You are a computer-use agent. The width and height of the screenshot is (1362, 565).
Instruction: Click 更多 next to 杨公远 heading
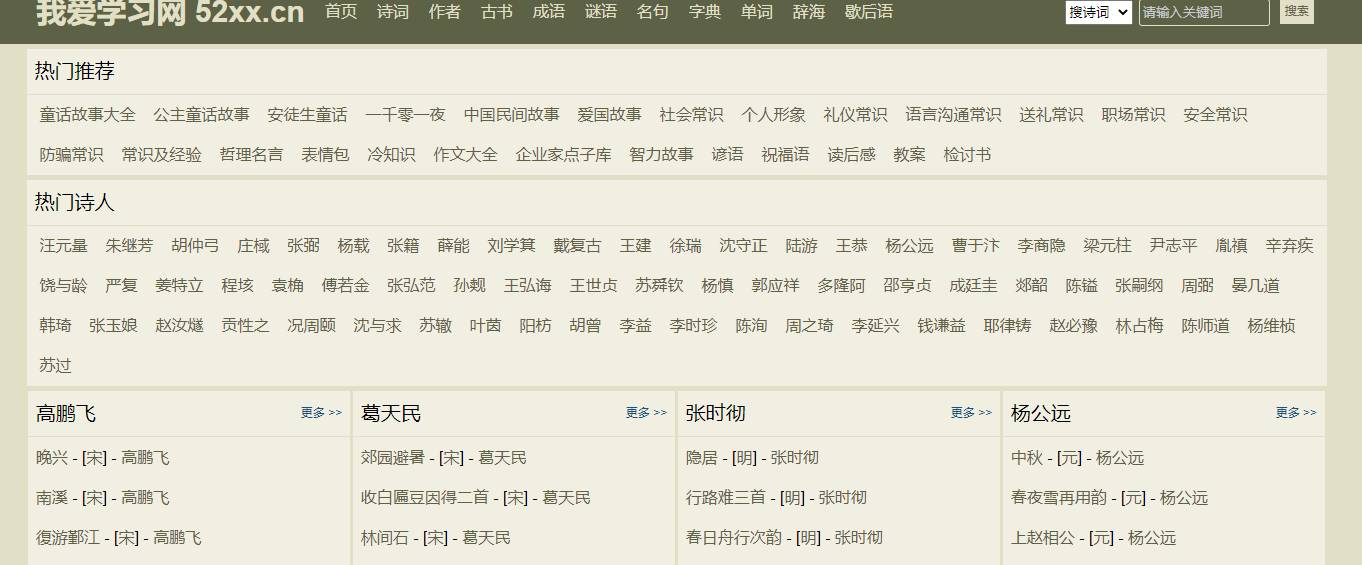pos(1296,413)
